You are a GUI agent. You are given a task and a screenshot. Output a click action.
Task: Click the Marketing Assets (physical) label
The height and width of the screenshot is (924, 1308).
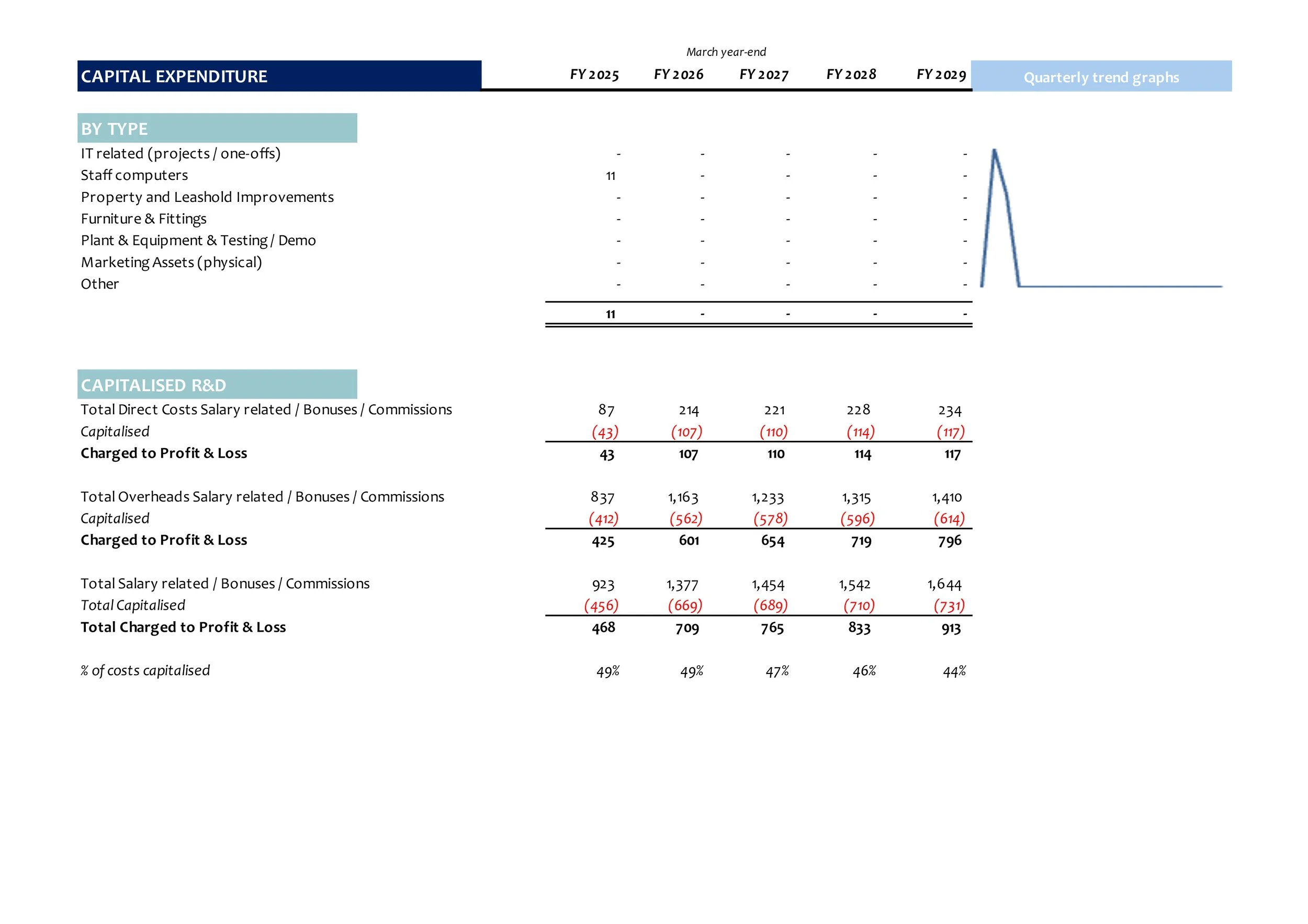172,263
